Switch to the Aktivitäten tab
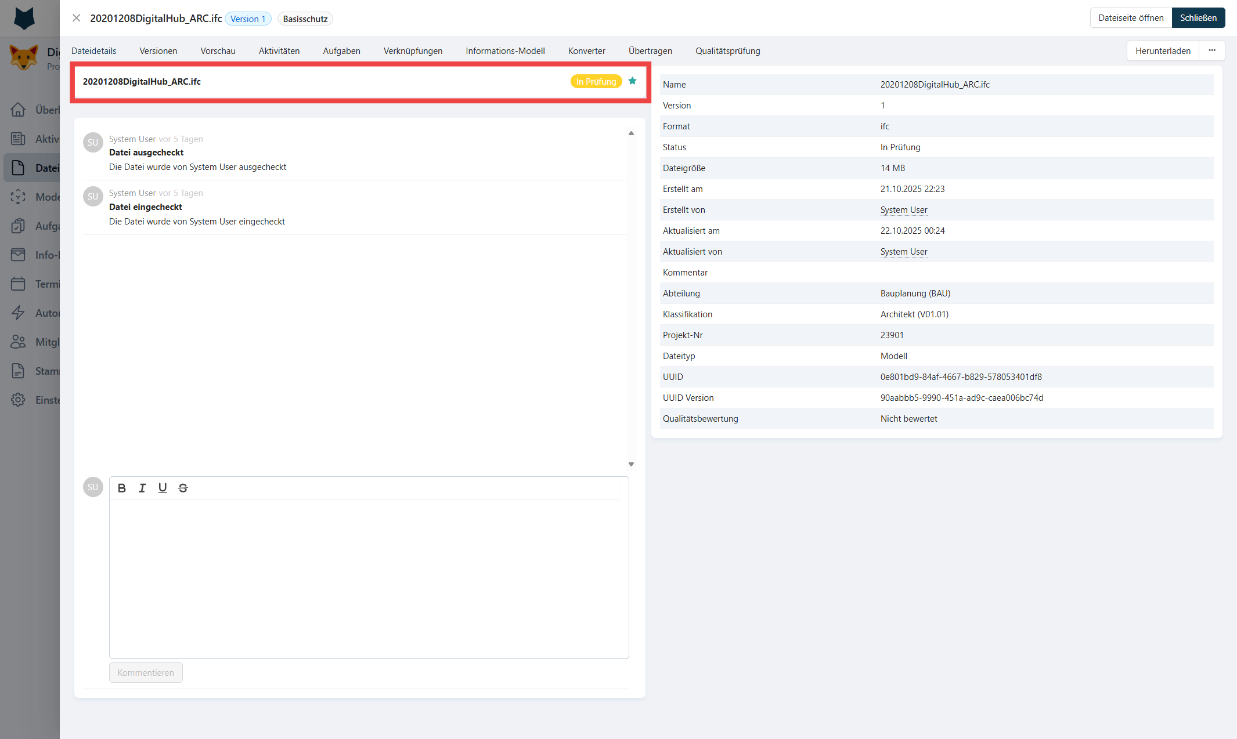Viewport: 1237px width, 739px height. pyautogui.click(x=279, y=51)
